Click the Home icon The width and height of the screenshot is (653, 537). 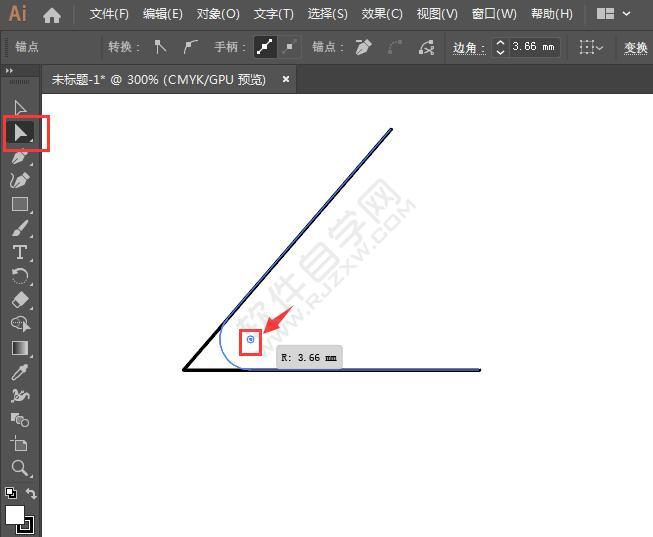pos(52,15)
